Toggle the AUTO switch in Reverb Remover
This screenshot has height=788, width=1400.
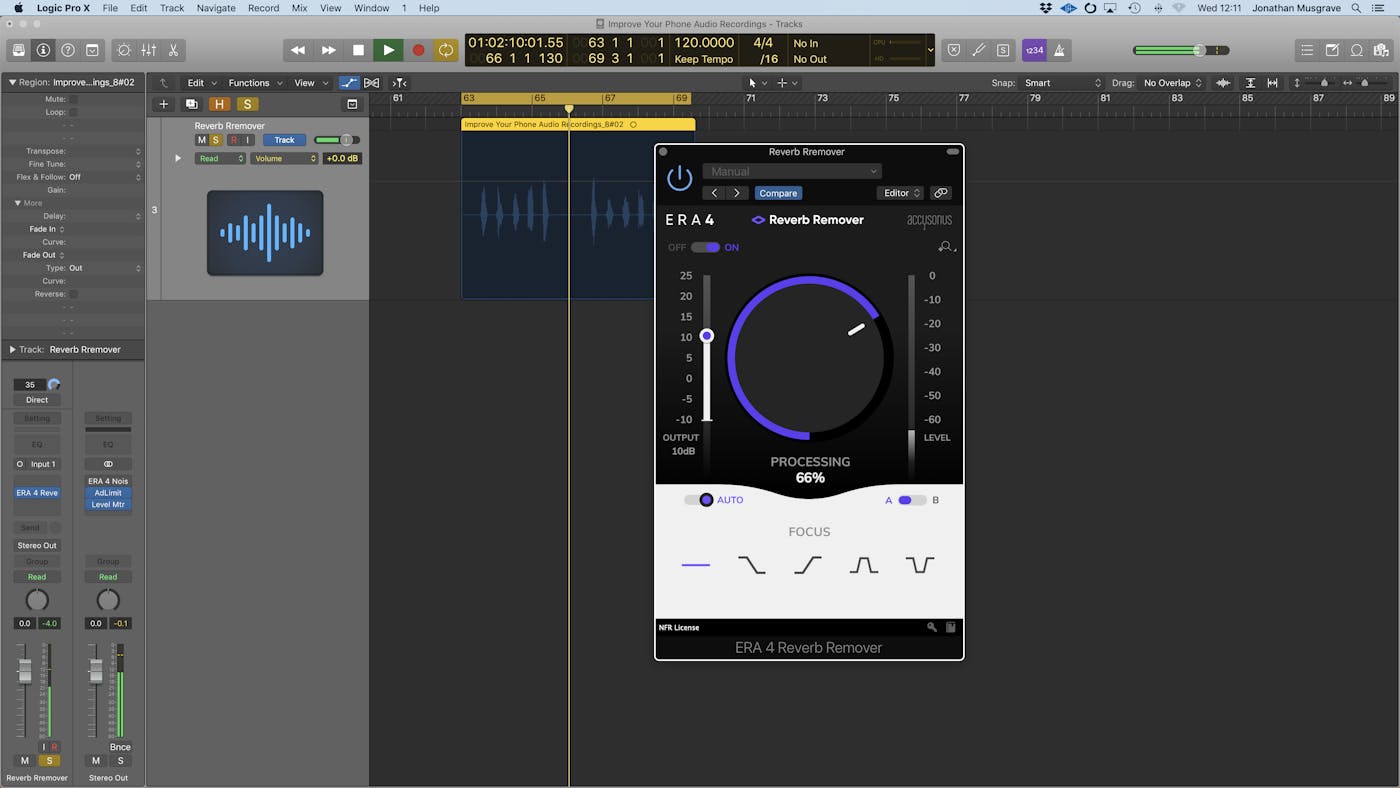coord(699,500)
